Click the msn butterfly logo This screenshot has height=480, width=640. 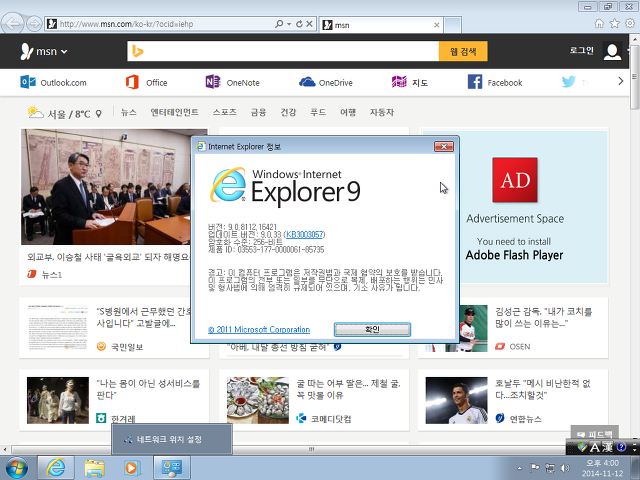(27, 51)
